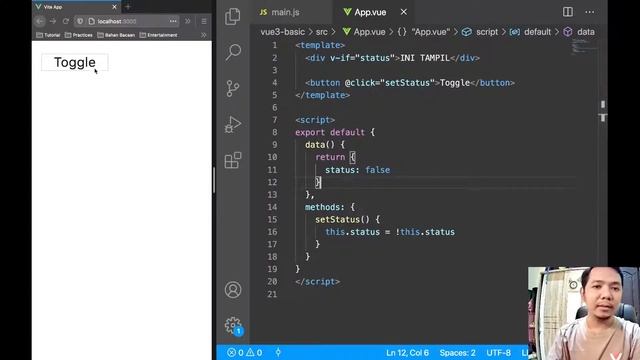
Task: Click the localhost:3000 address bar
Action: tap(127, 21)
